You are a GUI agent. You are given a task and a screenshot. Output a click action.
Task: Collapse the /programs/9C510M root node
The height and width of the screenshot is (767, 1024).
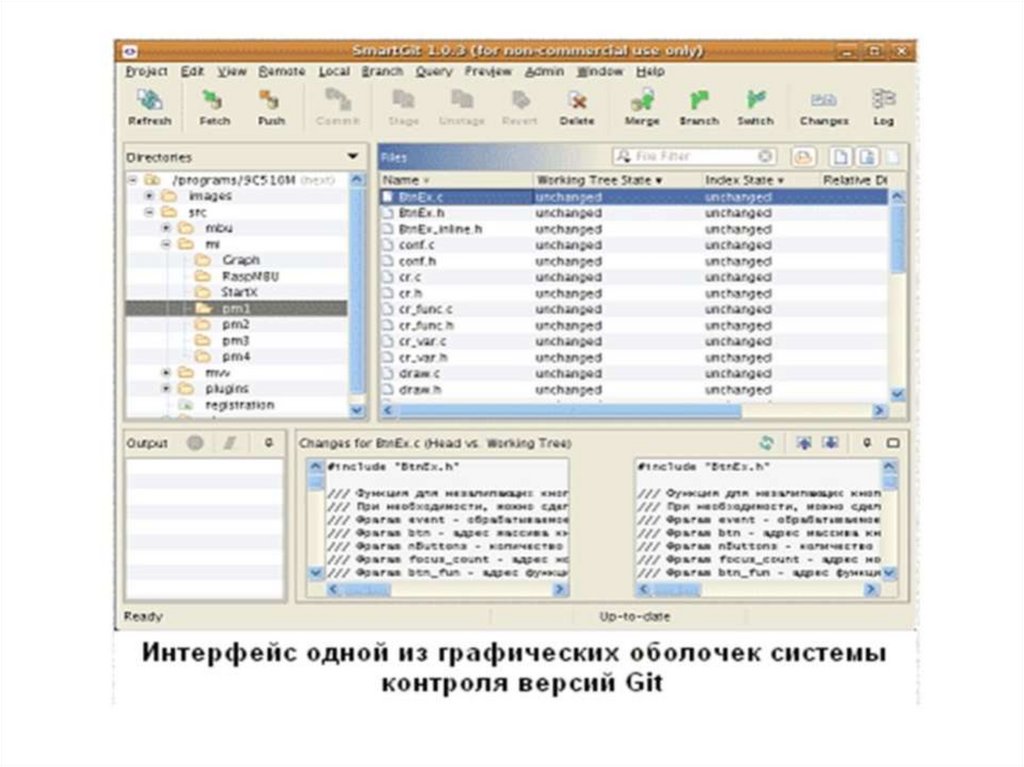pos(133,180)
